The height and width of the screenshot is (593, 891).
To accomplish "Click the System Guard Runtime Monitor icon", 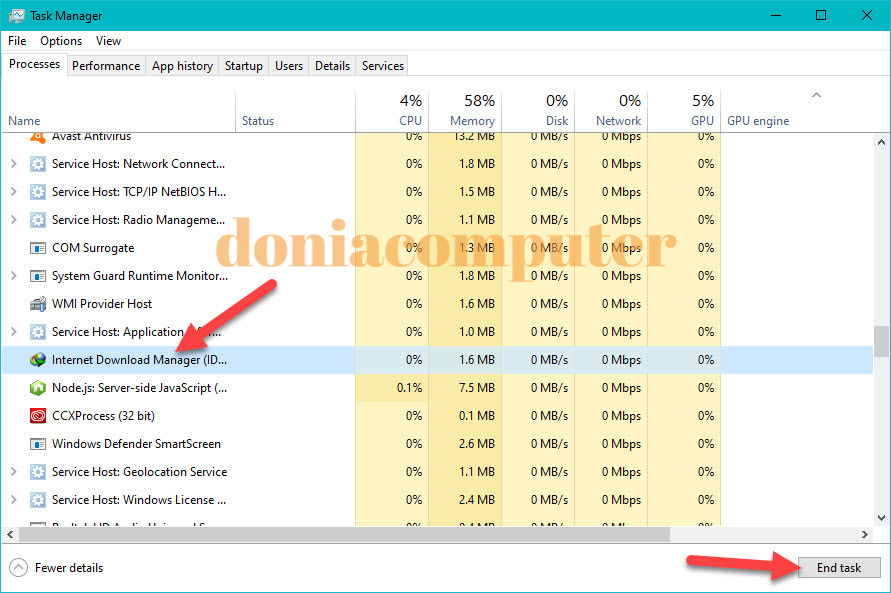I will click(38, 276).
